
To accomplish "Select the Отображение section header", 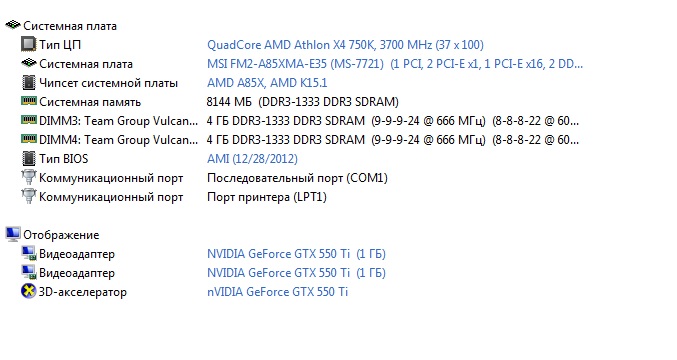I will pos(61,235).
